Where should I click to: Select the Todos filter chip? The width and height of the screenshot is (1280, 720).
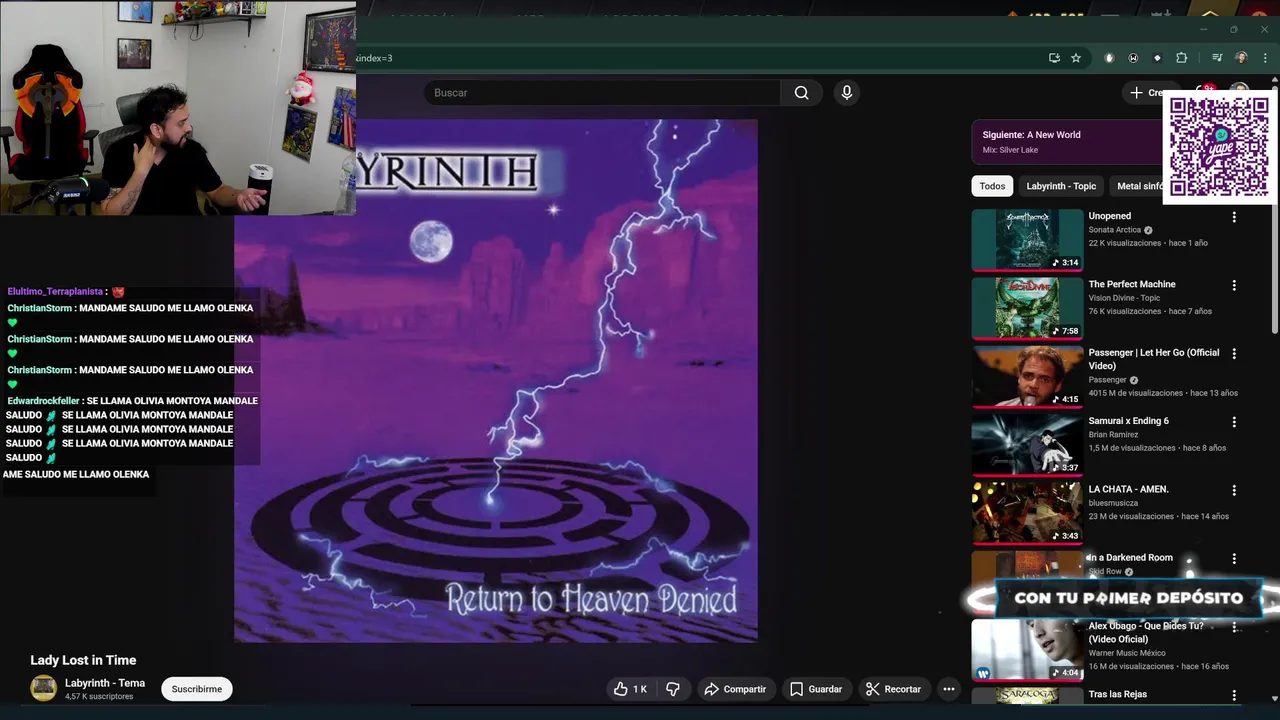[992, 186]
